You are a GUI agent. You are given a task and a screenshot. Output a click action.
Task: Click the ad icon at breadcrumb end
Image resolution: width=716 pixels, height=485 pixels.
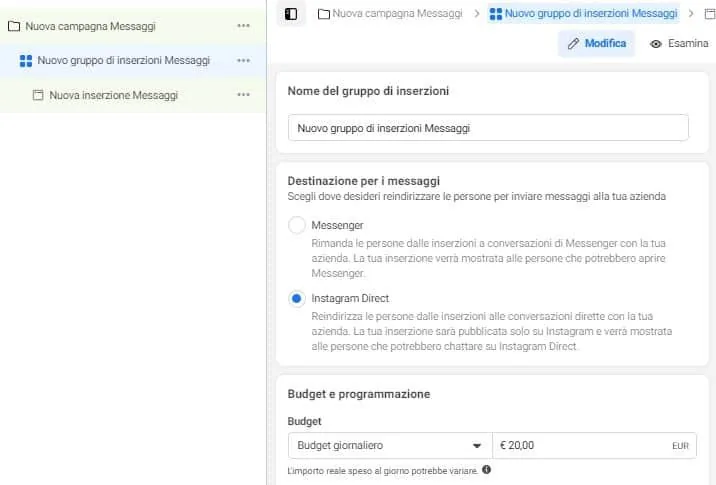pos(710,14)
